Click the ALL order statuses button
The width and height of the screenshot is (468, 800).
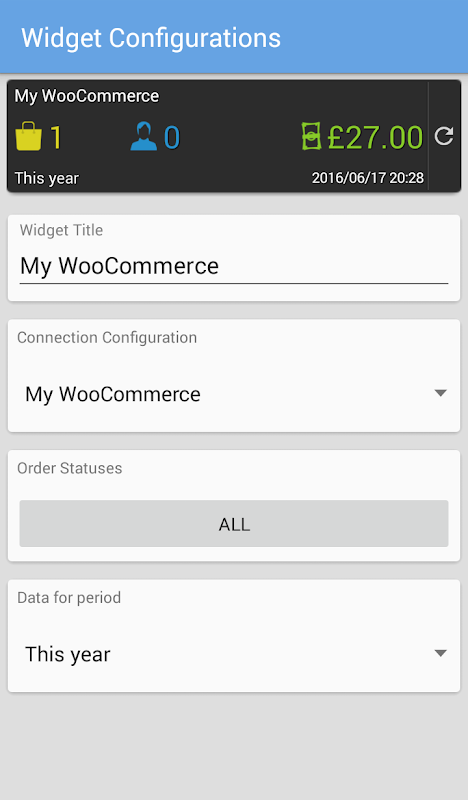coord(234,523)
